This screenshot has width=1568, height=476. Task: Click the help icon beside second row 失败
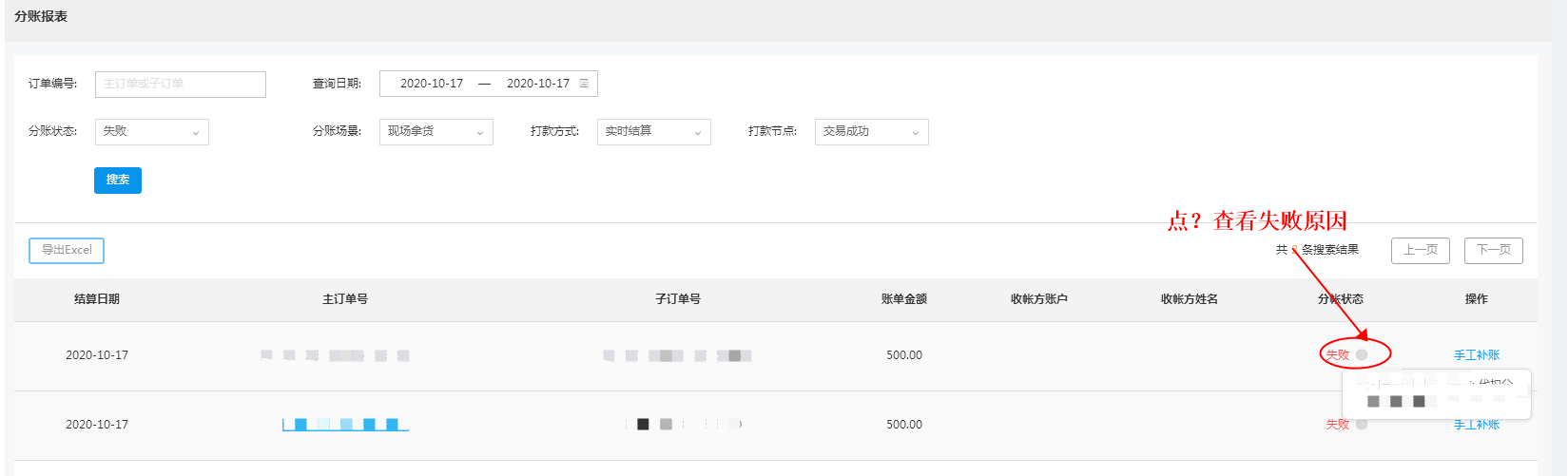coord(1362,425)
